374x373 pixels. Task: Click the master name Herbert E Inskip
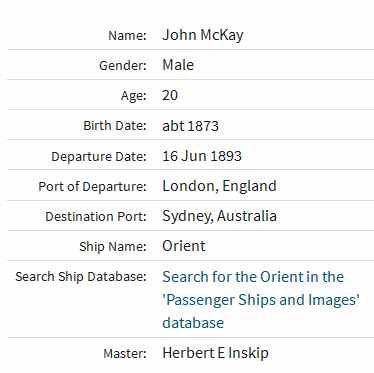pos(215,353)
